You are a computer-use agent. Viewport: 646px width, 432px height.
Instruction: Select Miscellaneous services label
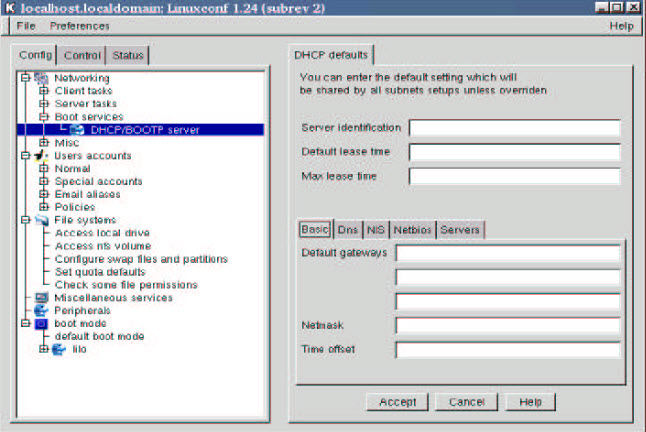(x=113, y=298)
